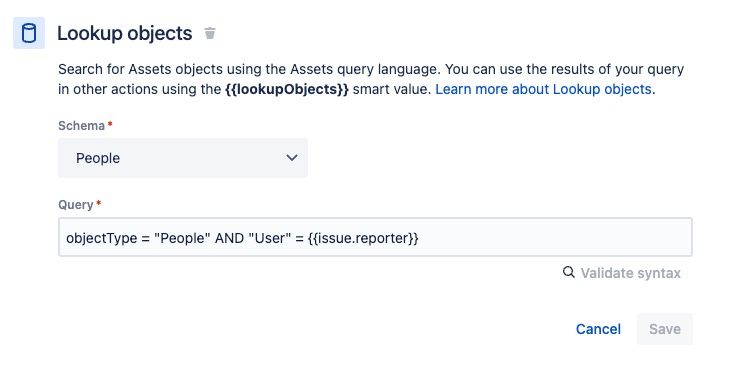Focus the Query input field
The image size is (740, 385).
pos(375,237)
